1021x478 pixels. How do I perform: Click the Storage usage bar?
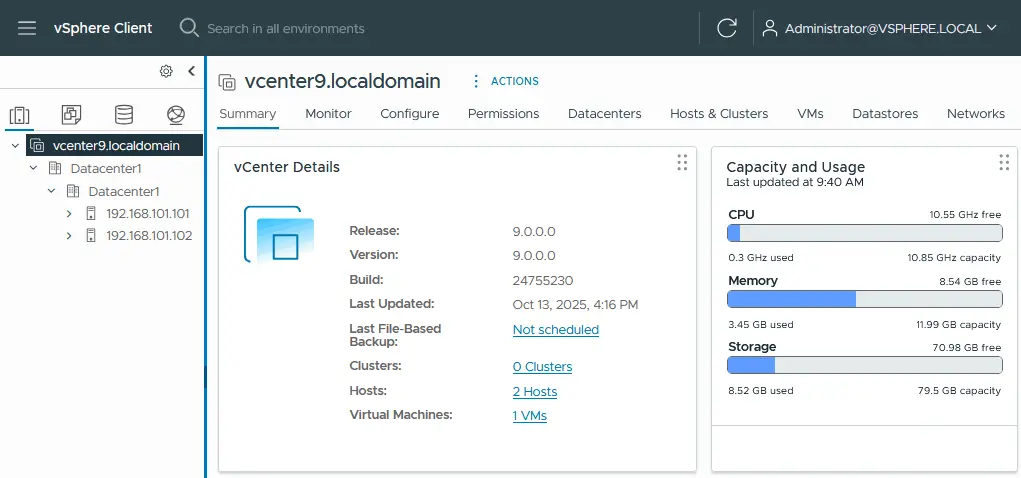(x=864, y=365)
